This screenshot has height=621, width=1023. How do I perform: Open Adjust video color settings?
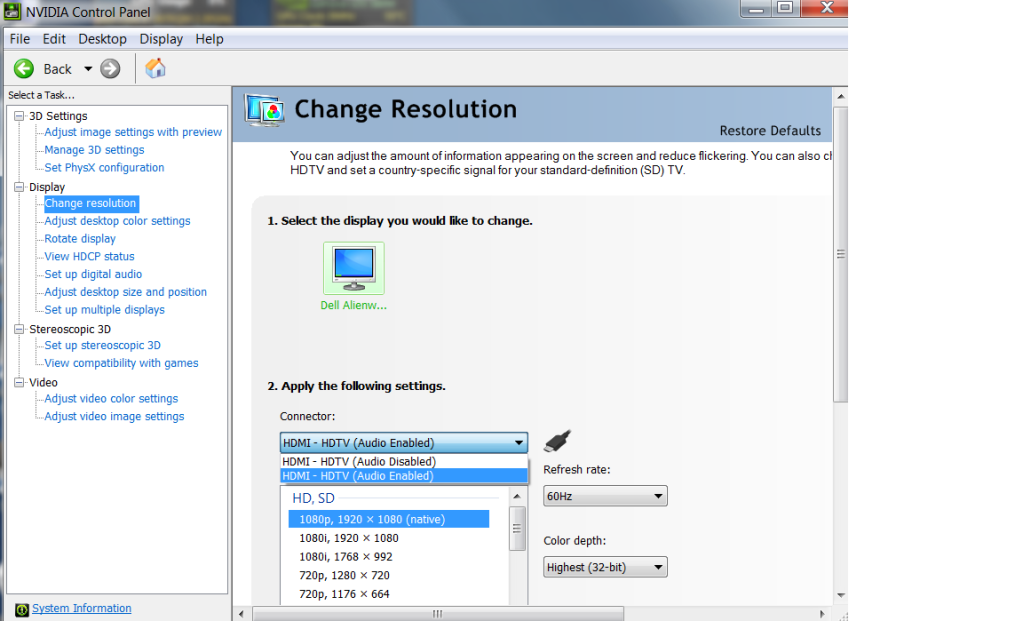(x=111, y=398)
